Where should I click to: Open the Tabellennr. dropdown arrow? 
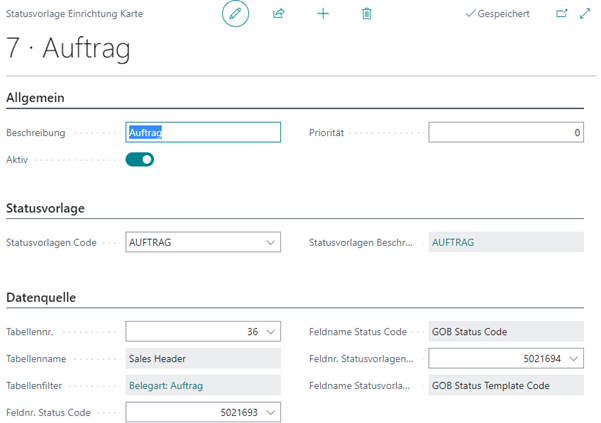[x=270, y=332]
